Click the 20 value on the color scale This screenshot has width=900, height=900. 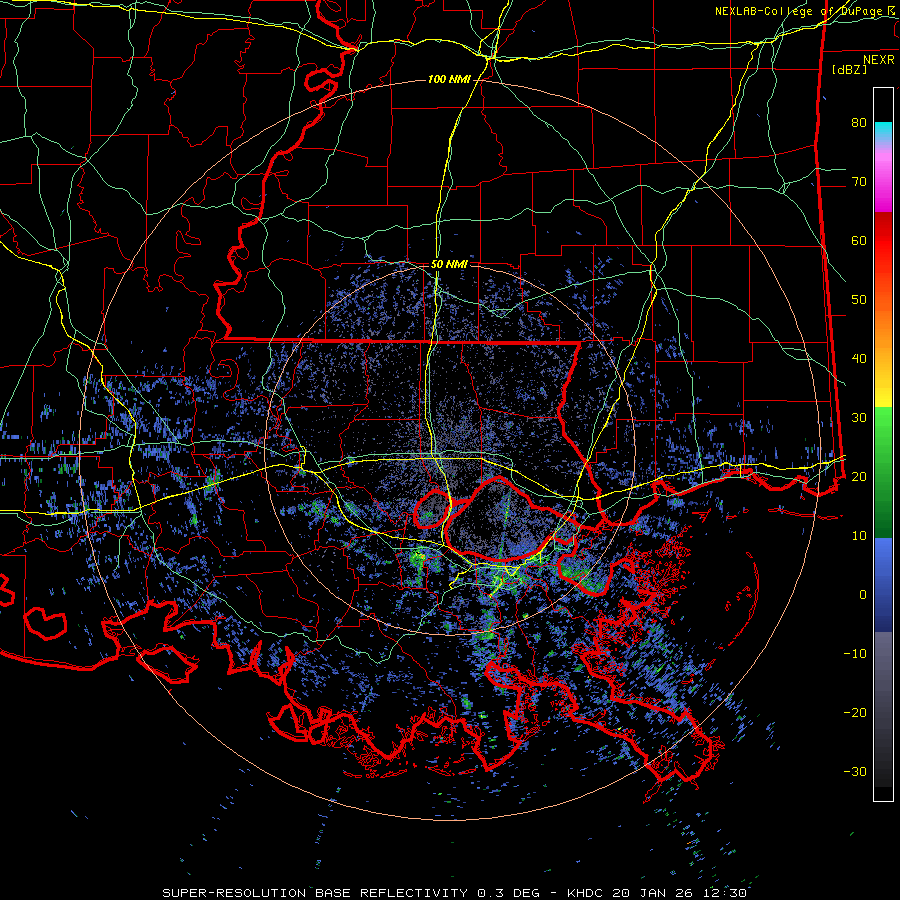coord(859,477)
